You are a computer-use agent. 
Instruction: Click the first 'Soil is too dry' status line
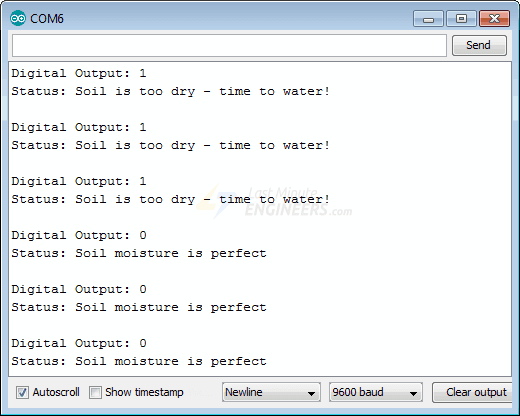[x=170, y=91]
